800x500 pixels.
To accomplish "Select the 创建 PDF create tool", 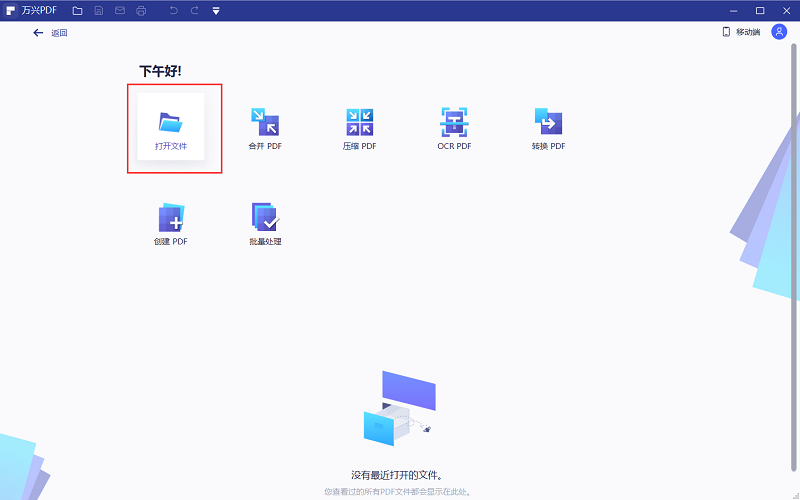I will point(171,222).
